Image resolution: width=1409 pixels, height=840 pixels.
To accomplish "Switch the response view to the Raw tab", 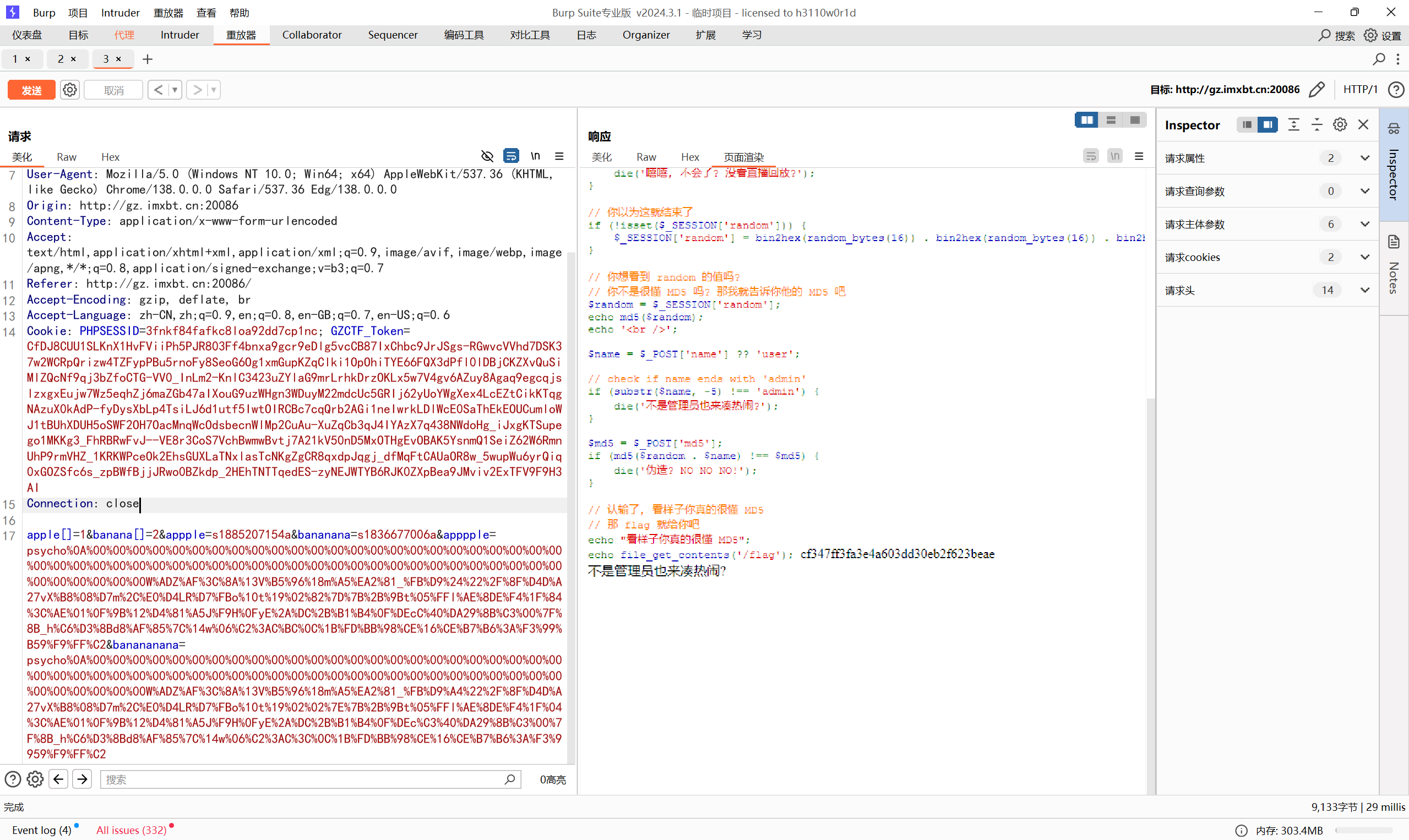I will pyautogui.click(x=646, y=157).
